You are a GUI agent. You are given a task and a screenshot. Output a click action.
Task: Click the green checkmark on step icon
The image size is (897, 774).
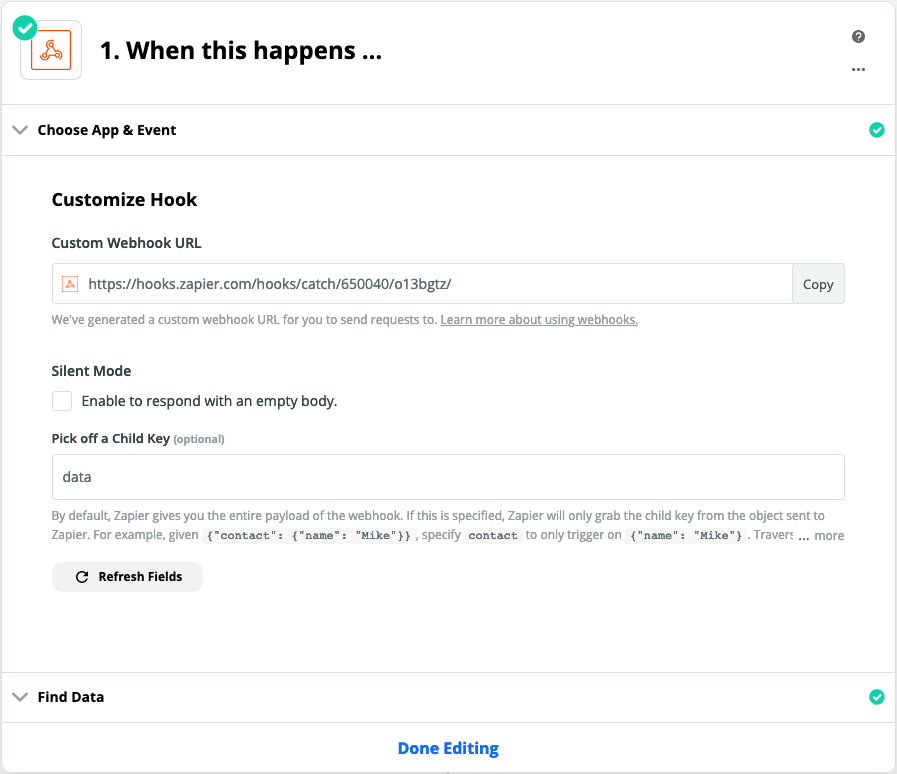[25, 28]
